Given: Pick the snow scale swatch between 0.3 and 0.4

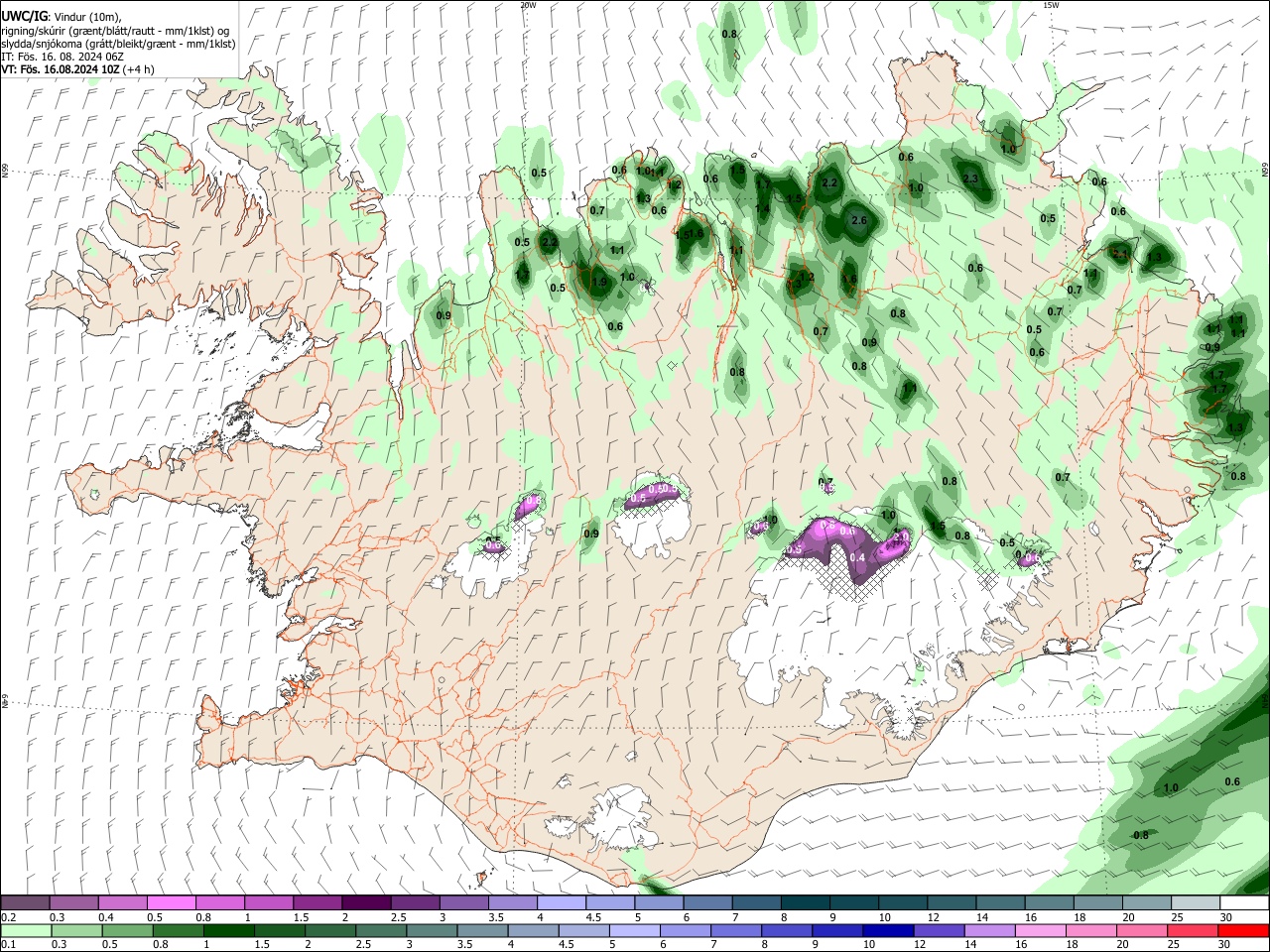Looking at the screenshot, I should [73, 902].
